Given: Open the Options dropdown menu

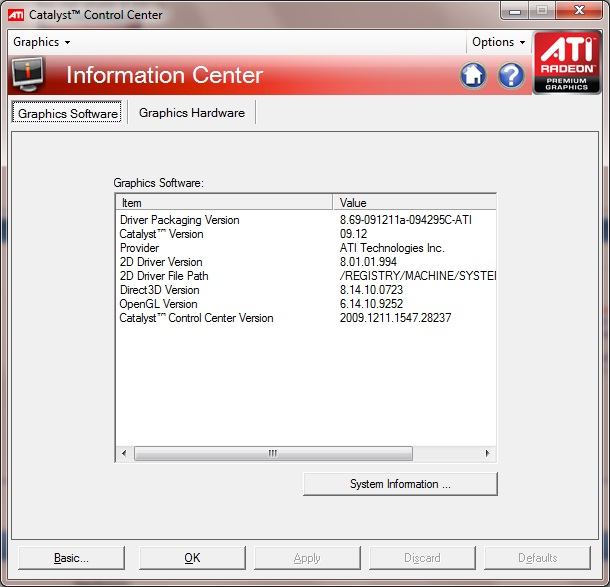Looking at the screenshot, I should tap(498, 42).
